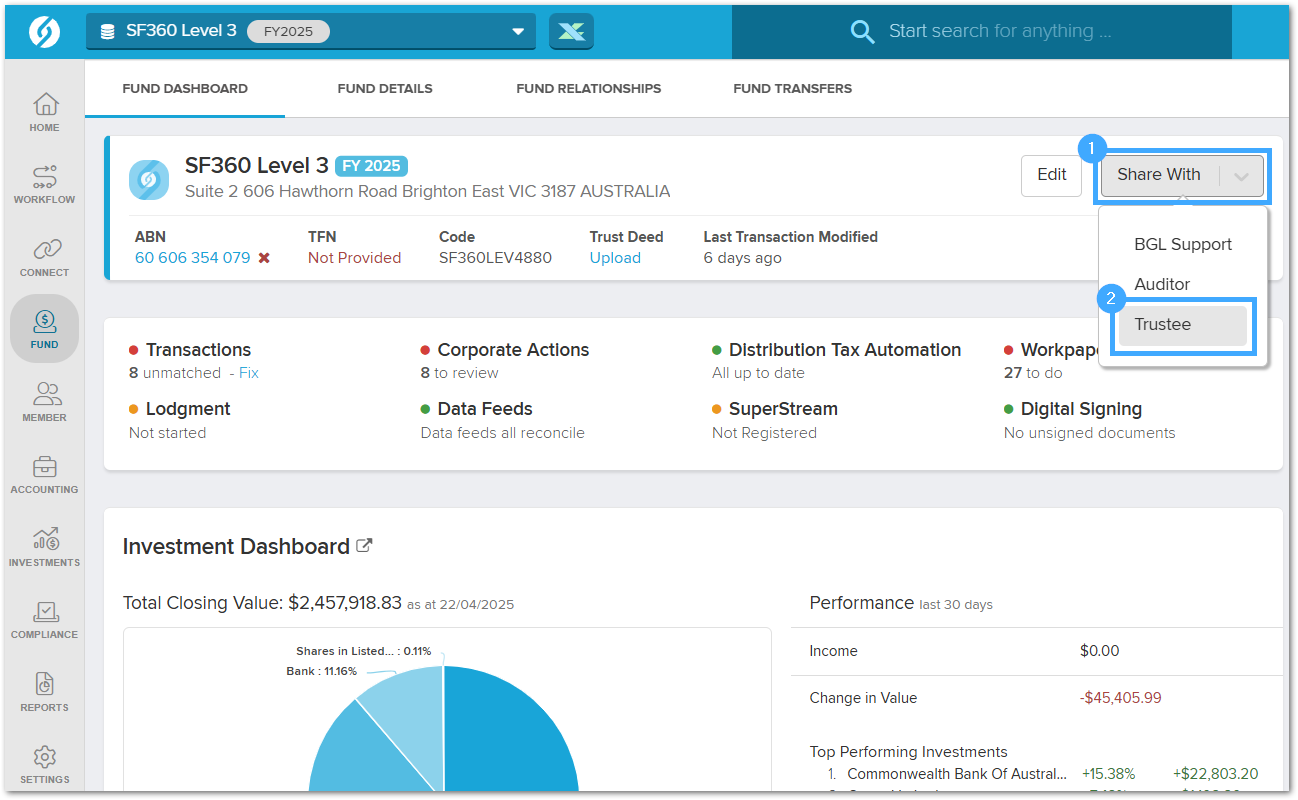Click the Share With button
This screenshot has width=1298, height=800.
[x=1159, y=175]
